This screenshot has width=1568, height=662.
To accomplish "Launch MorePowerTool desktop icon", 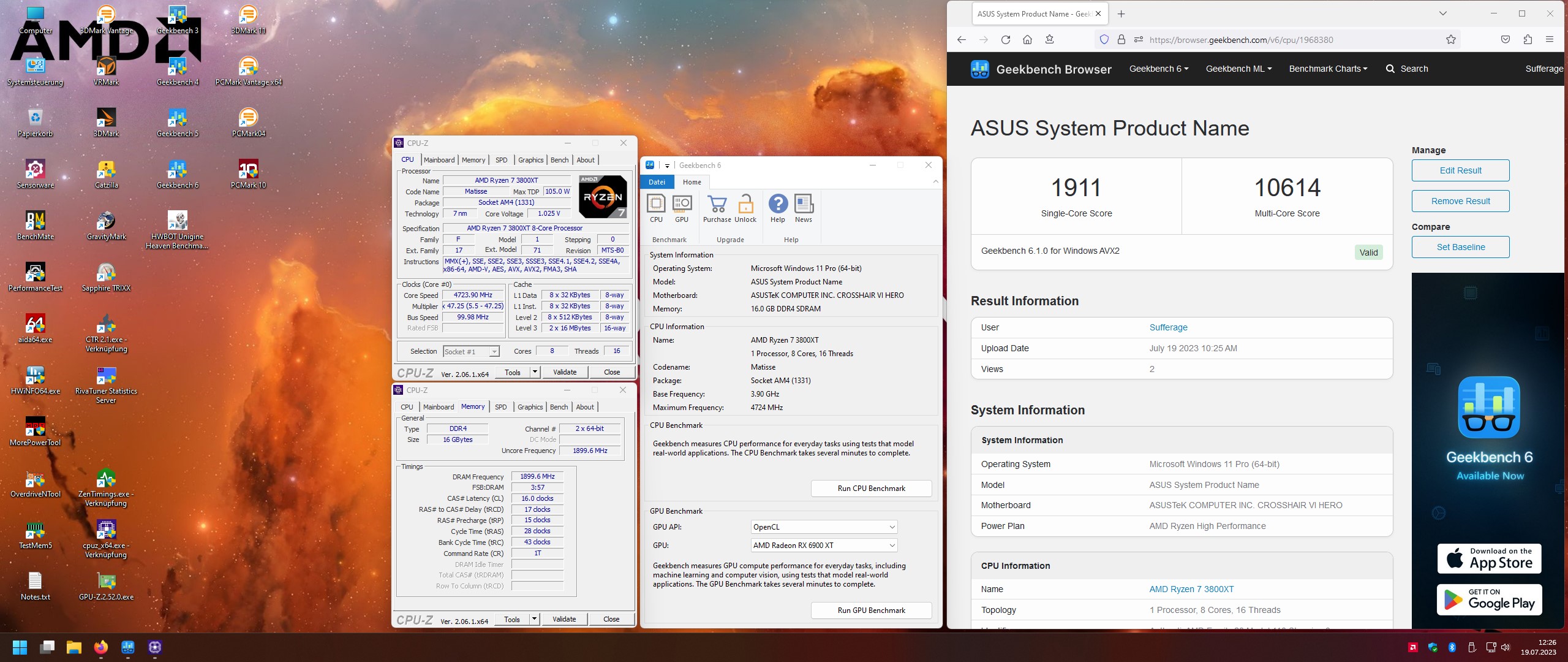I will click(x=35, y=431).
